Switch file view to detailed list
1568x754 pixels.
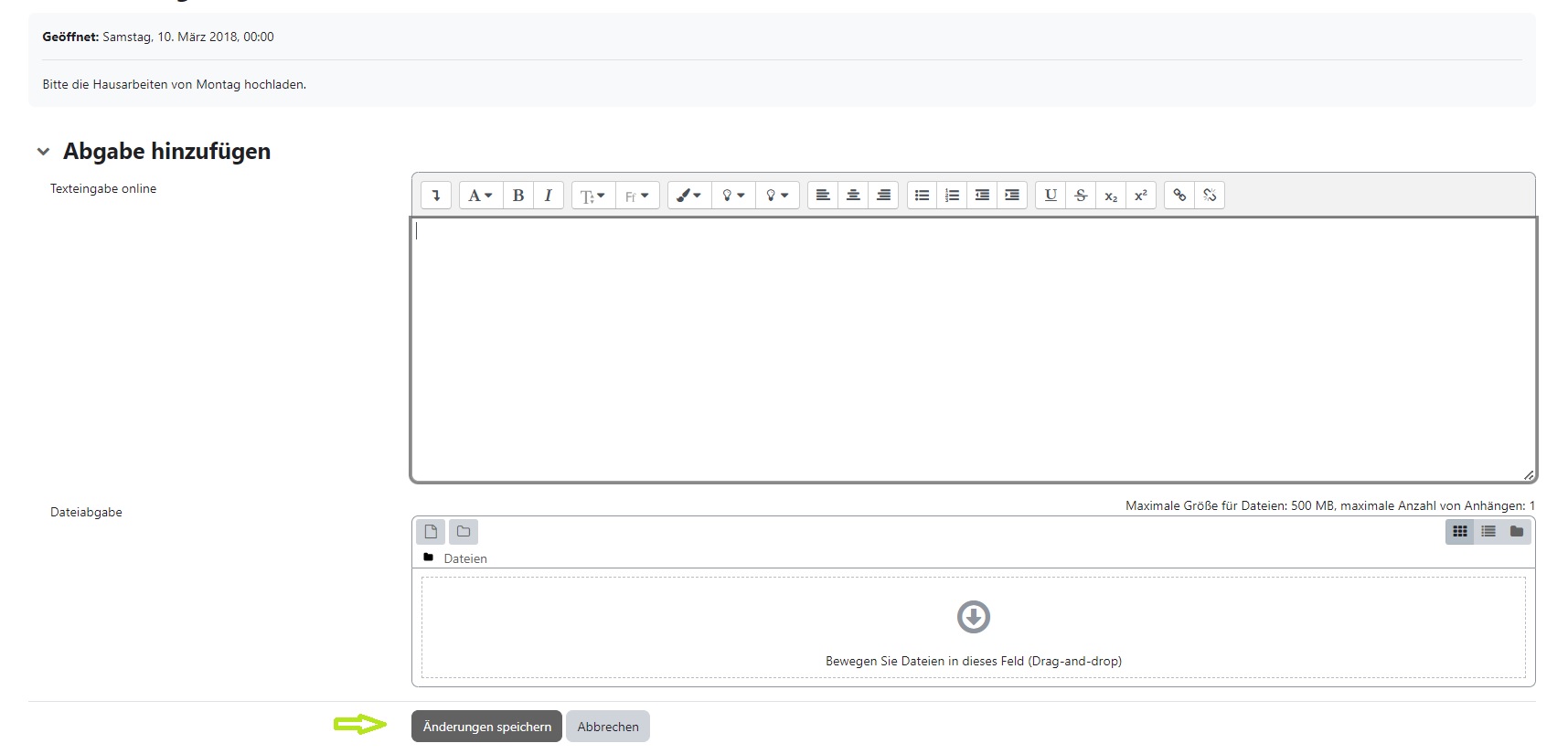point(1488,532)
